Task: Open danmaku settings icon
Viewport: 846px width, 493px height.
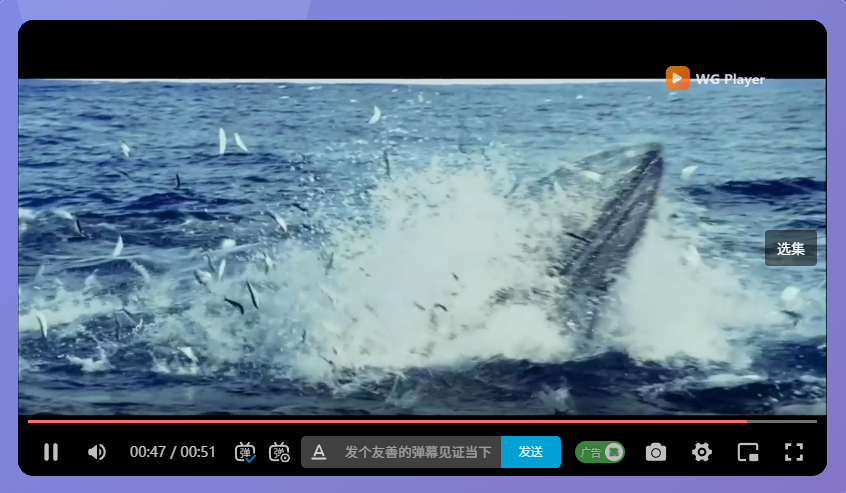Action: click(279, 452)
